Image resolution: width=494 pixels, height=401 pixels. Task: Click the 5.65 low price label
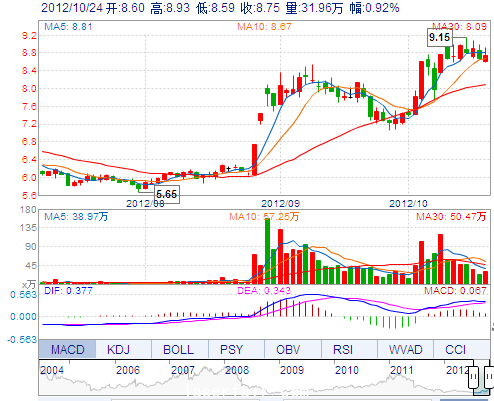tap(167, 194)
